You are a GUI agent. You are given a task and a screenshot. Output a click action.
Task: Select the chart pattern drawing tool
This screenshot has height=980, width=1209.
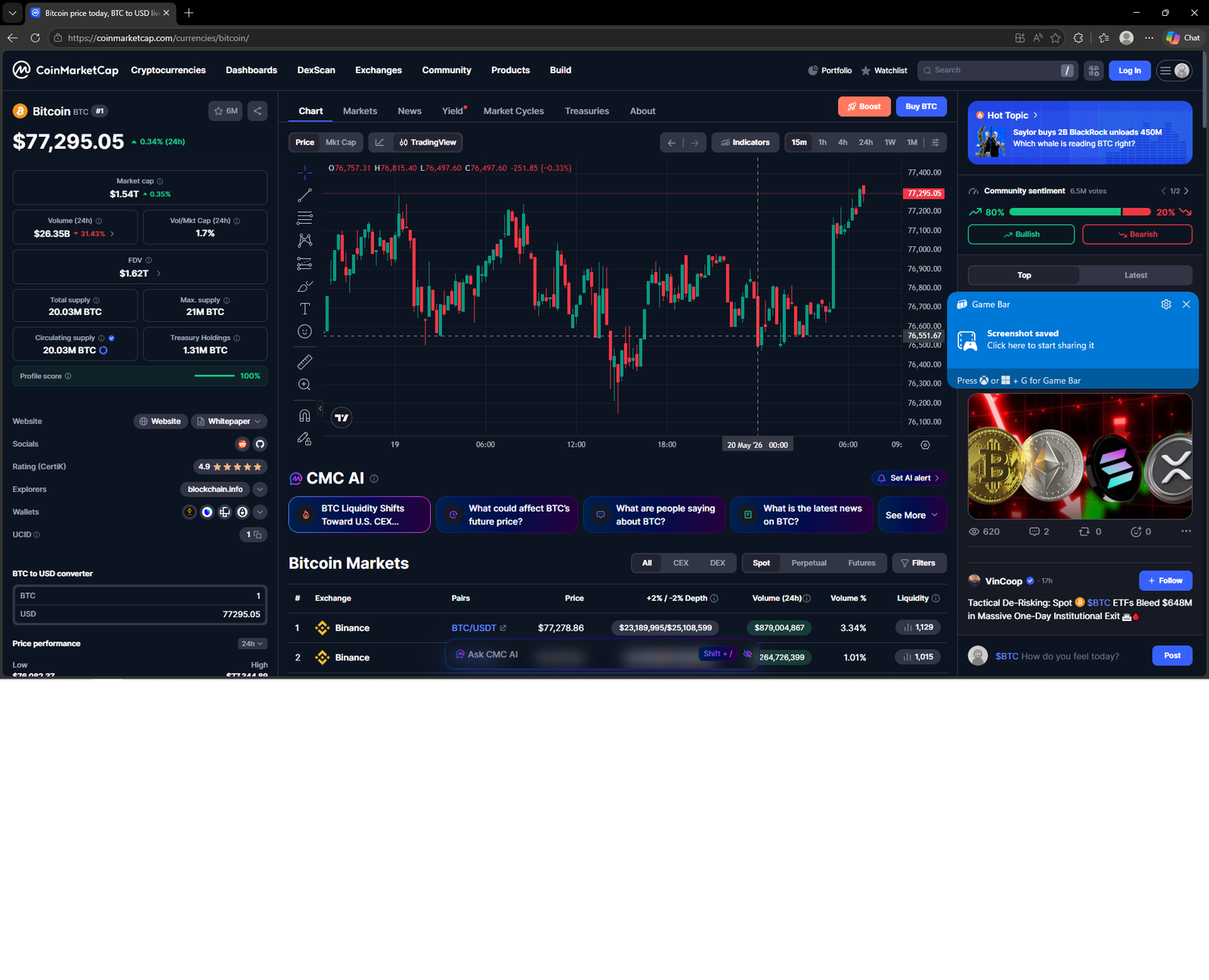point(305,240)
